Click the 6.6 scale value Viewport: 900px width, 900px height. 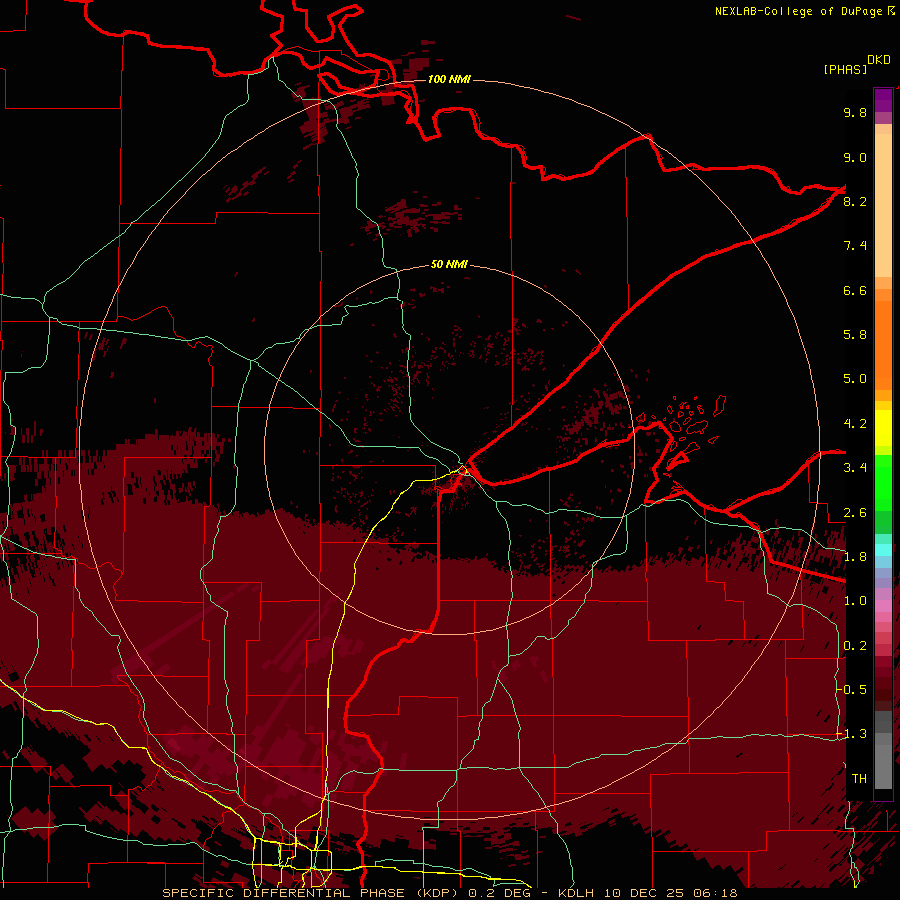pos(855,290)
